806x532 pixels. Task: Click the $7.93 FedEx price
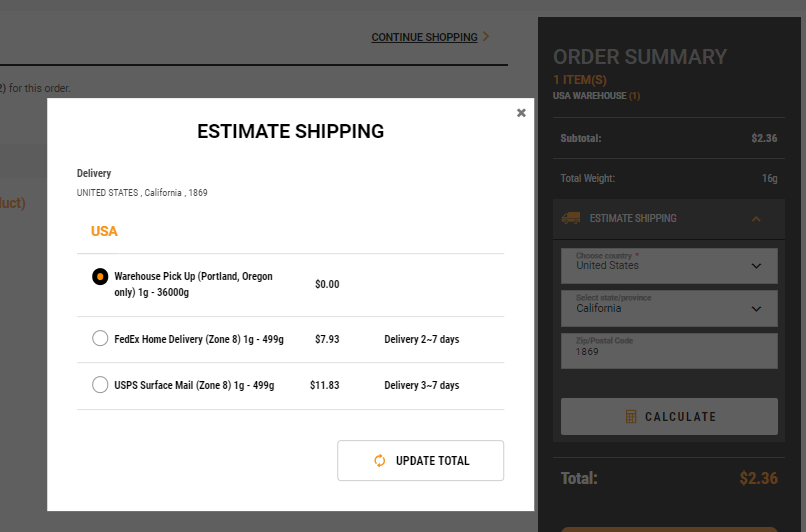tap(327, 339)
